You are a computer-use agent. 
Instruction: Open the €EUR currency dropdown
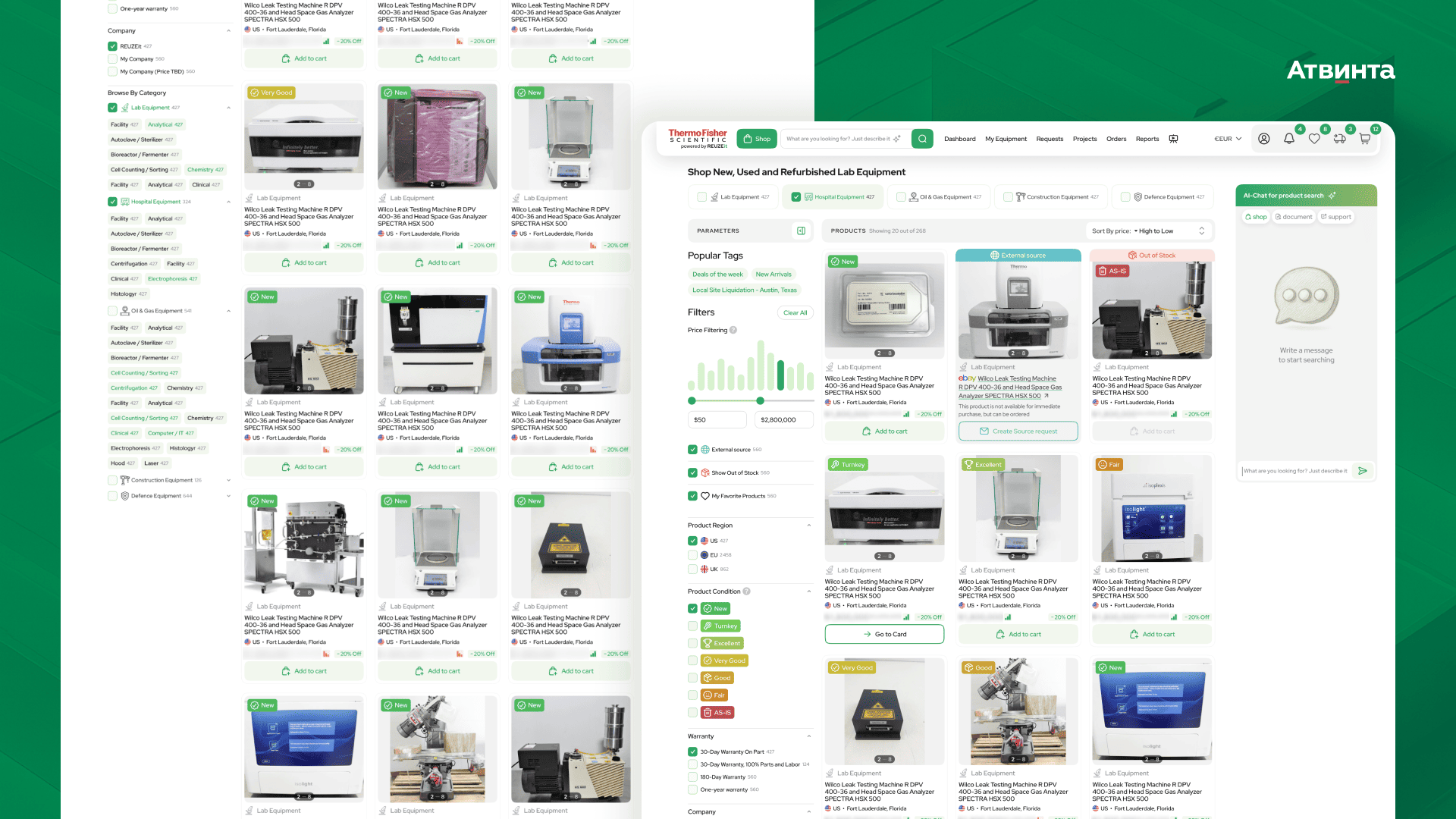click(x=1228, y=139)
